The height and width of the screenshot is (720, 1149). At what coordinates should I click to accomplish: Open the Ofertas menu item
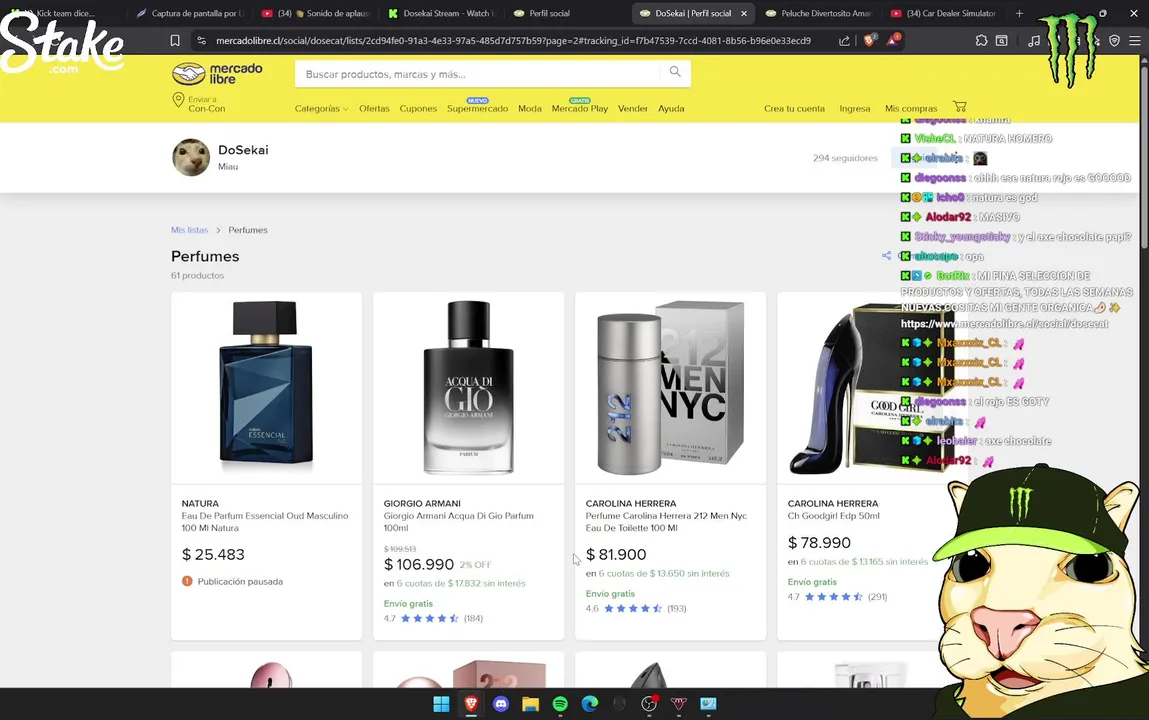coord(374,108)
